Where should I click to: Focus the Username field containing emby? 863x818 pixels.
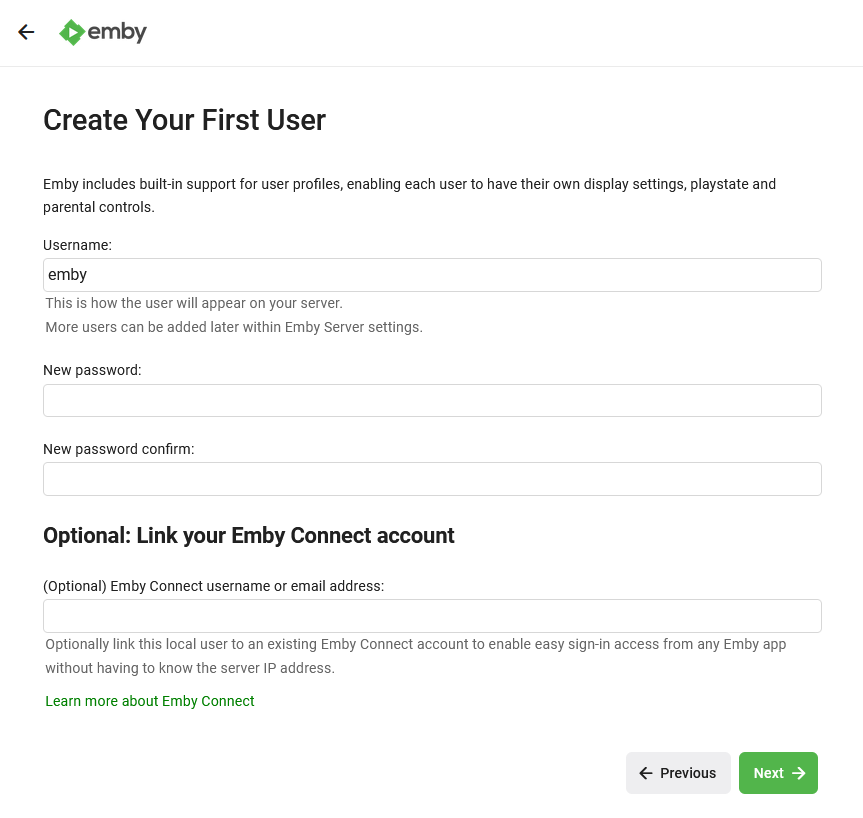(432, 275)
